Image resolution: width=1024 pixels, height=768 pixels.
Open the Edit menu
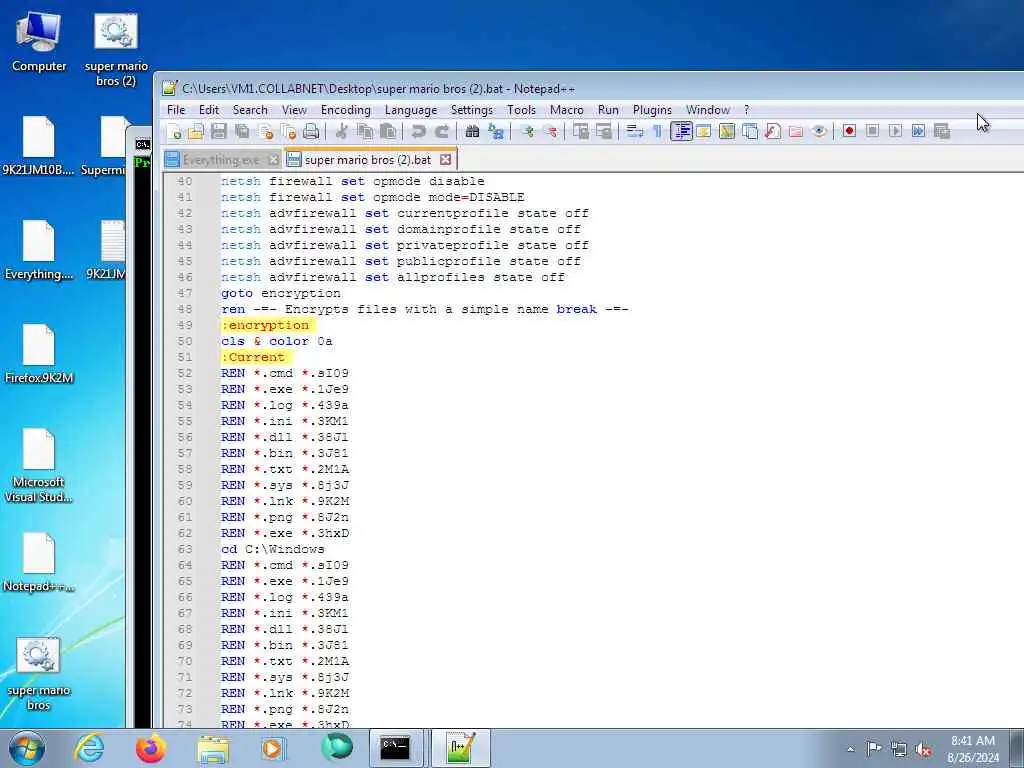[x=209, y=110]
